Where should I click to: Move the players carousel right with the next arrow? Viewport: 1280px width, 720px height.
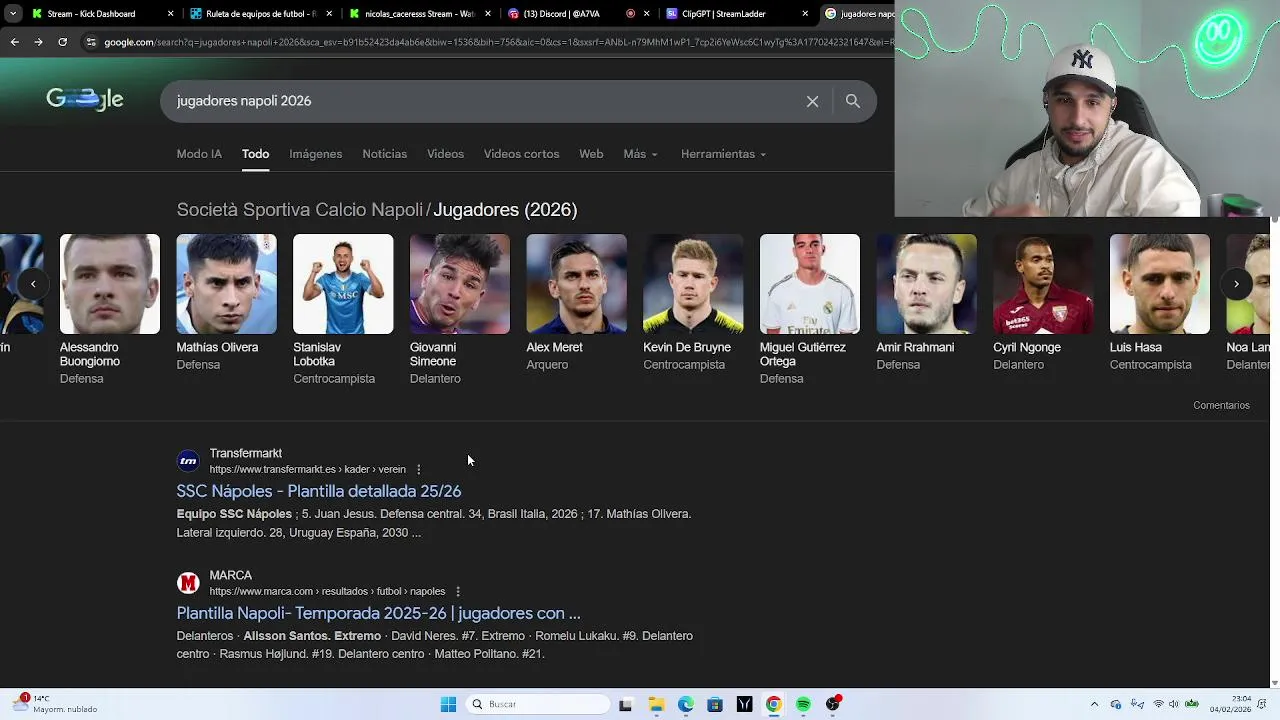point(1236,284)
